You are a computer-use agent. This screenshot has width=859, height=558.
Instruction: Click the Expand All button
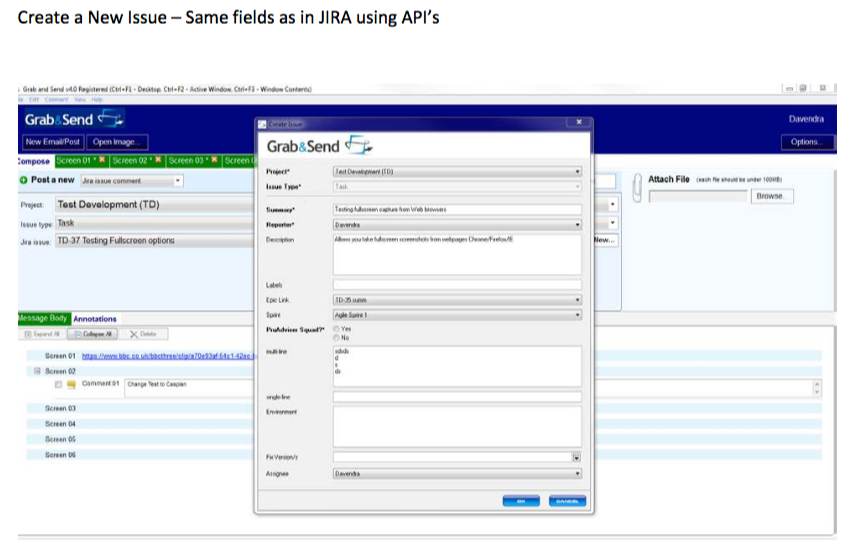[42, 334]
